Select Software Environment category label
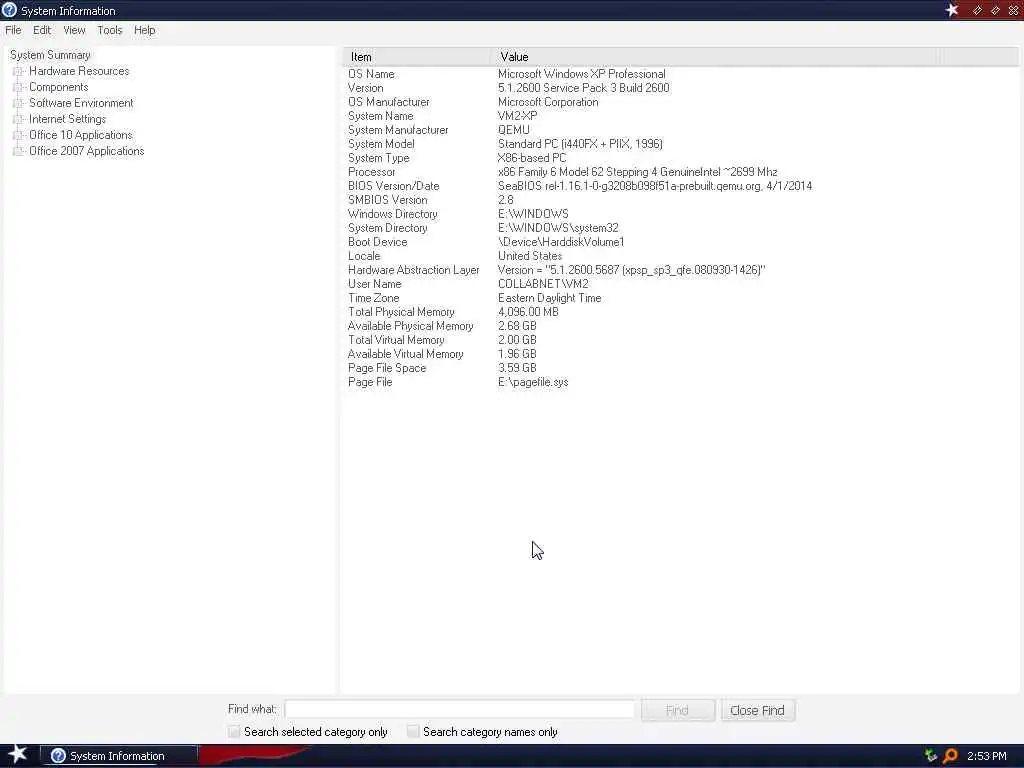 point(81,103)
